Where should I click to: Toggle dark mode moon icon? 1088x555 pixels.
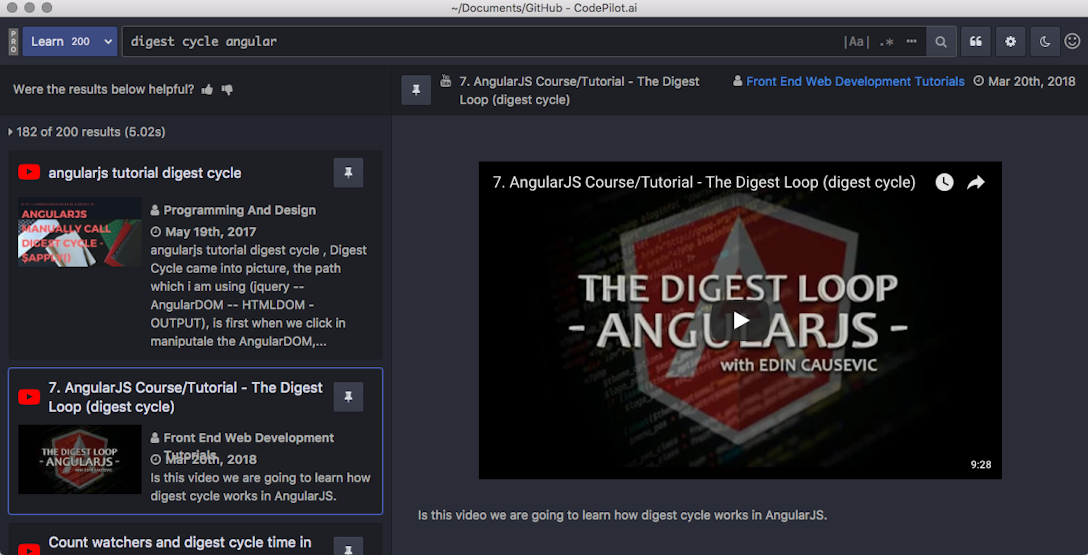point(1044,42)
